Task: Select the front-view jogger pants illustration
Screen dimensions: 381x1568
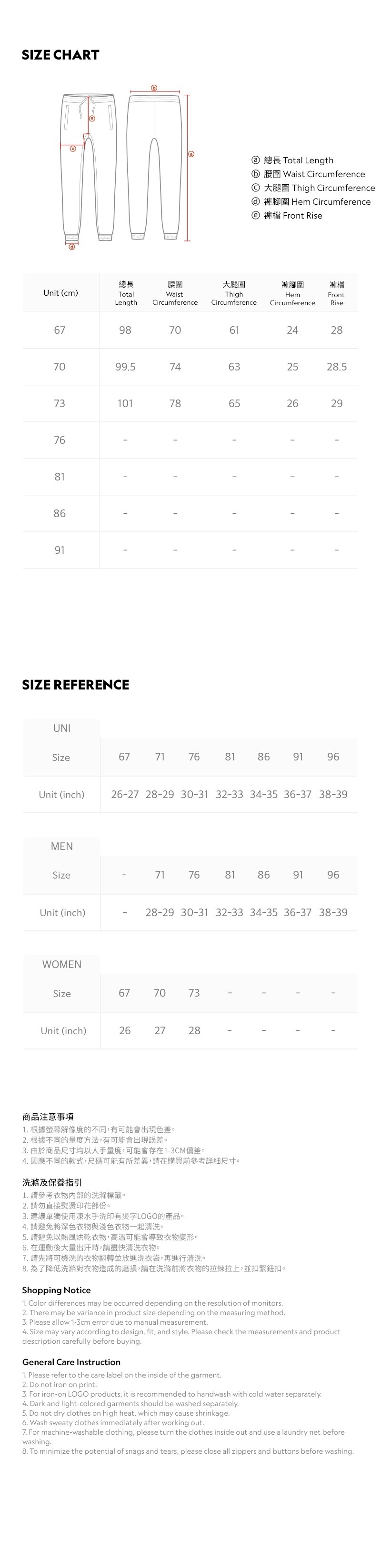Action: 89,168
